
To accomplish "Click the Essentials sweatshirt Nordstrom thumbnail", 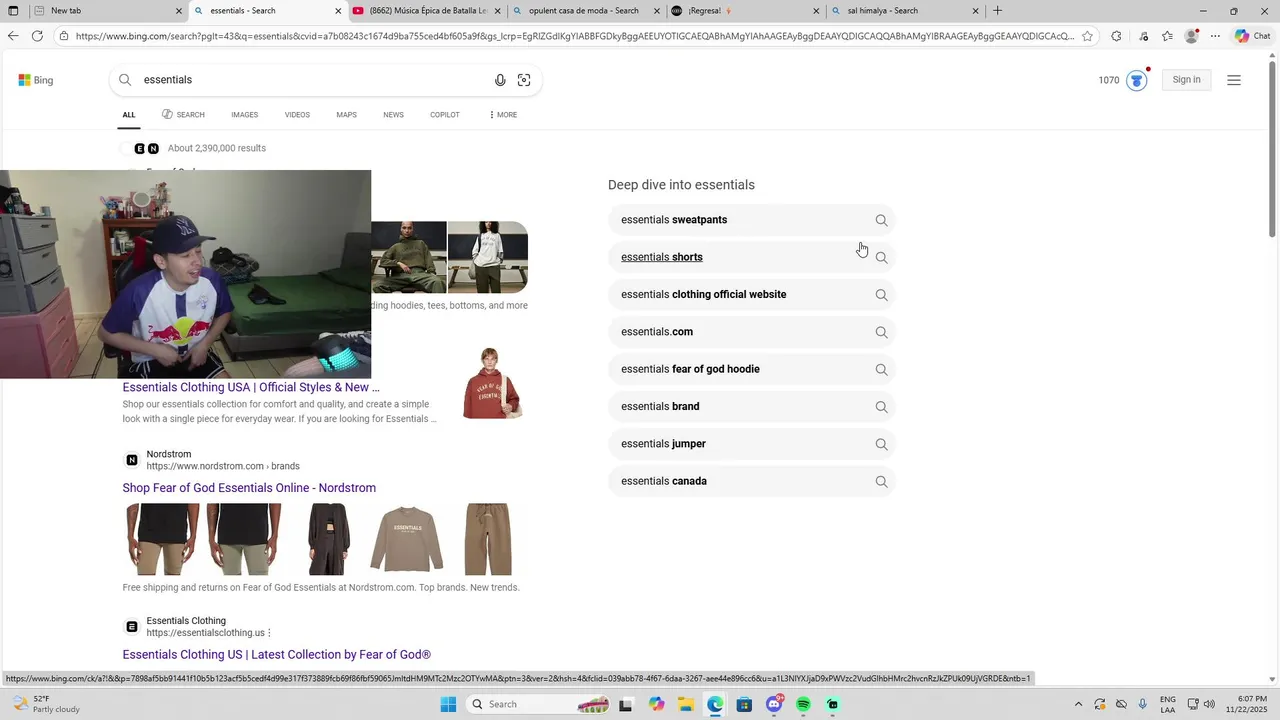I will coord(406,539).
